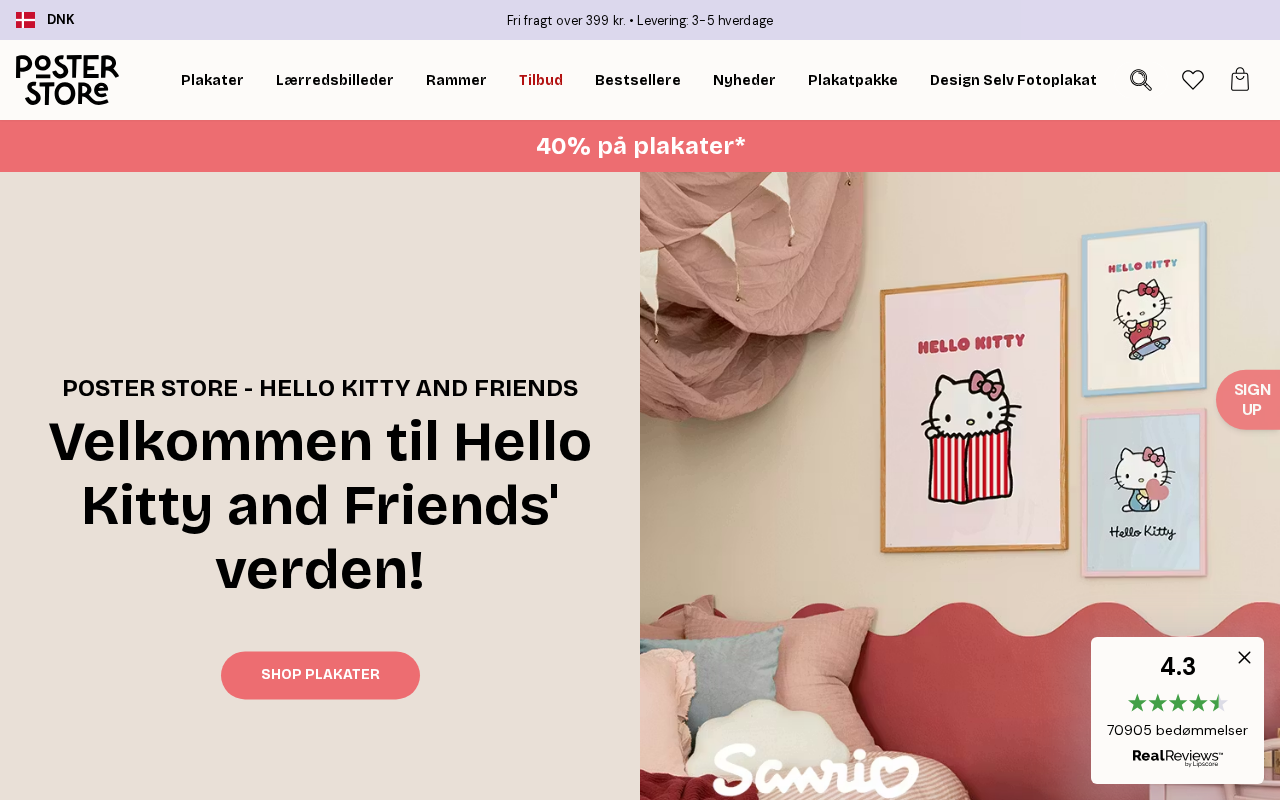Click the RealReviews by Lipscore logo

tap(1177, 758)
